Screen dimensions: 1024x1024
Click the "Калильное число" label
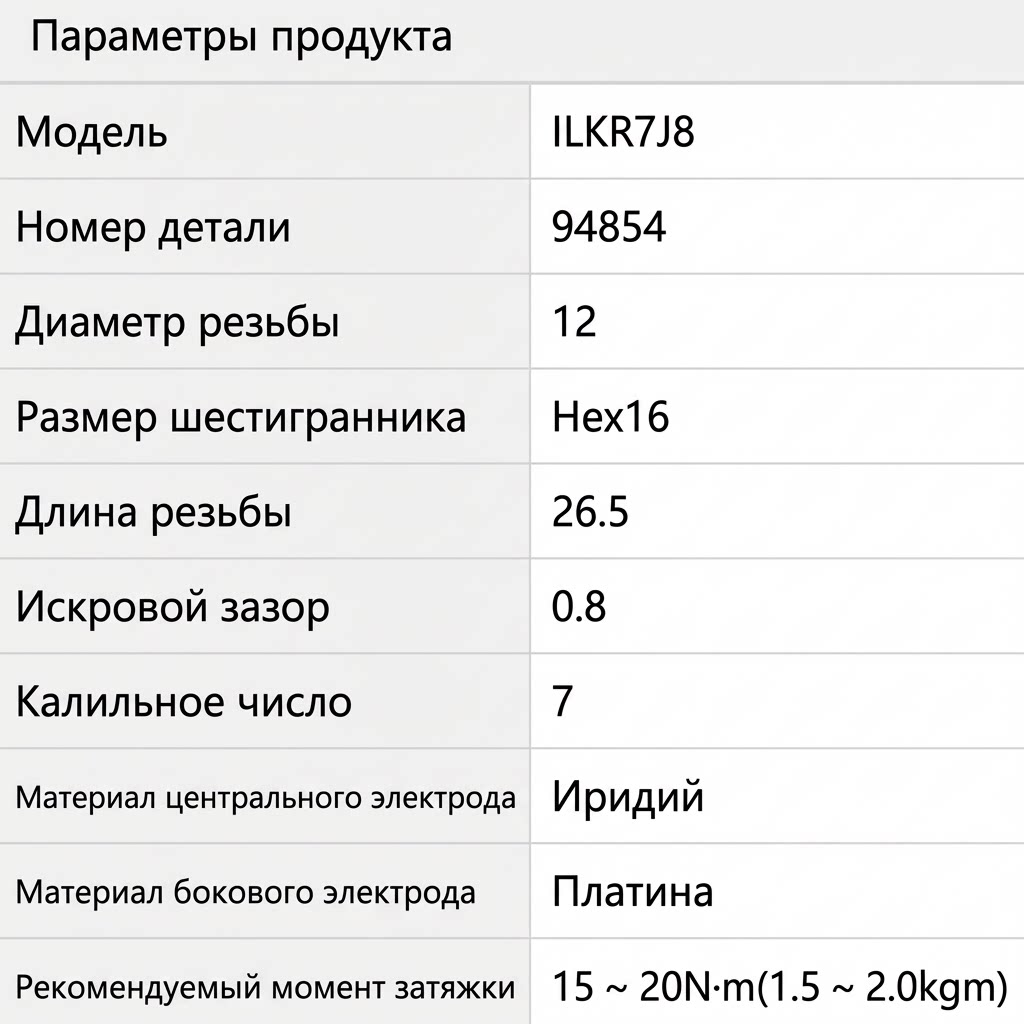(184, 702)
